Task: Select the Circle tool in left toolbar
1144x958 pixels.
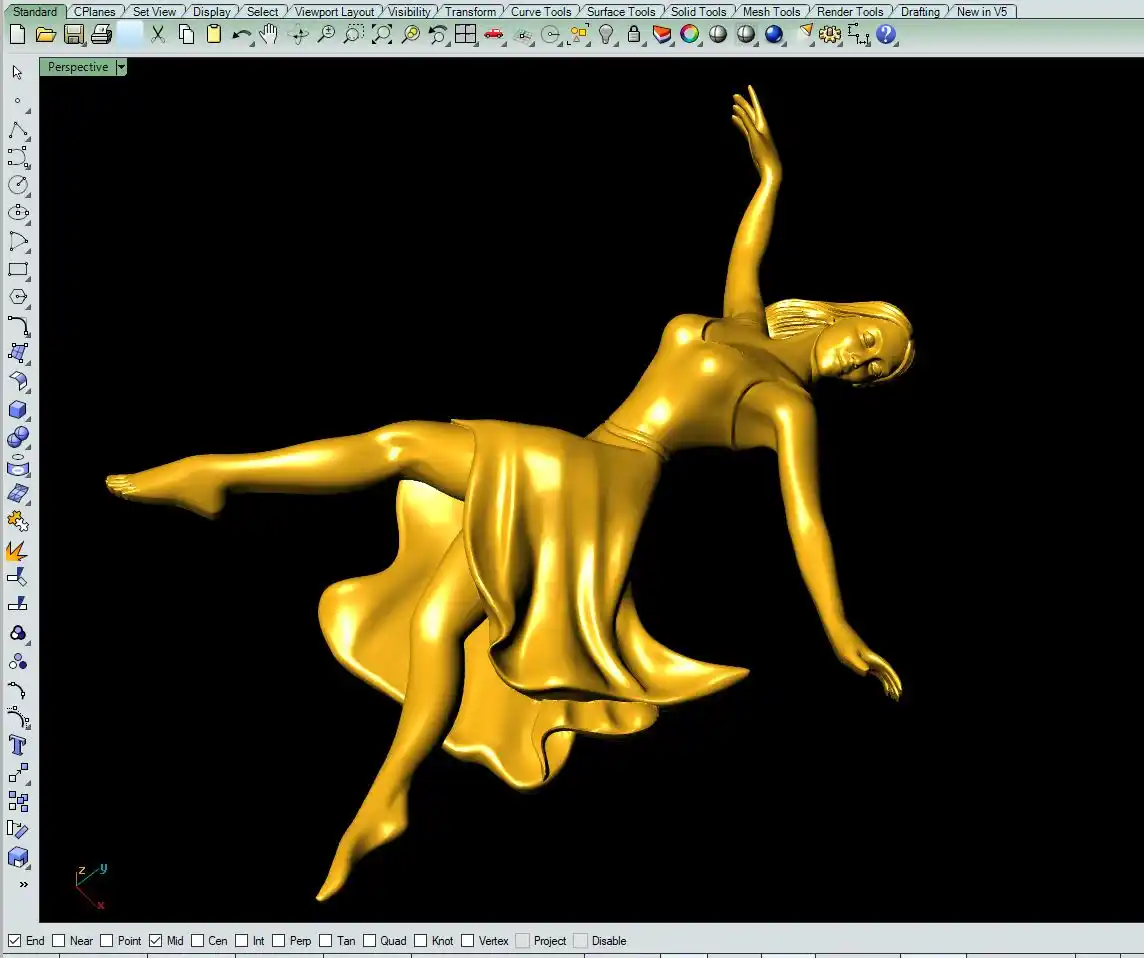Action: (x=18, y=185)
